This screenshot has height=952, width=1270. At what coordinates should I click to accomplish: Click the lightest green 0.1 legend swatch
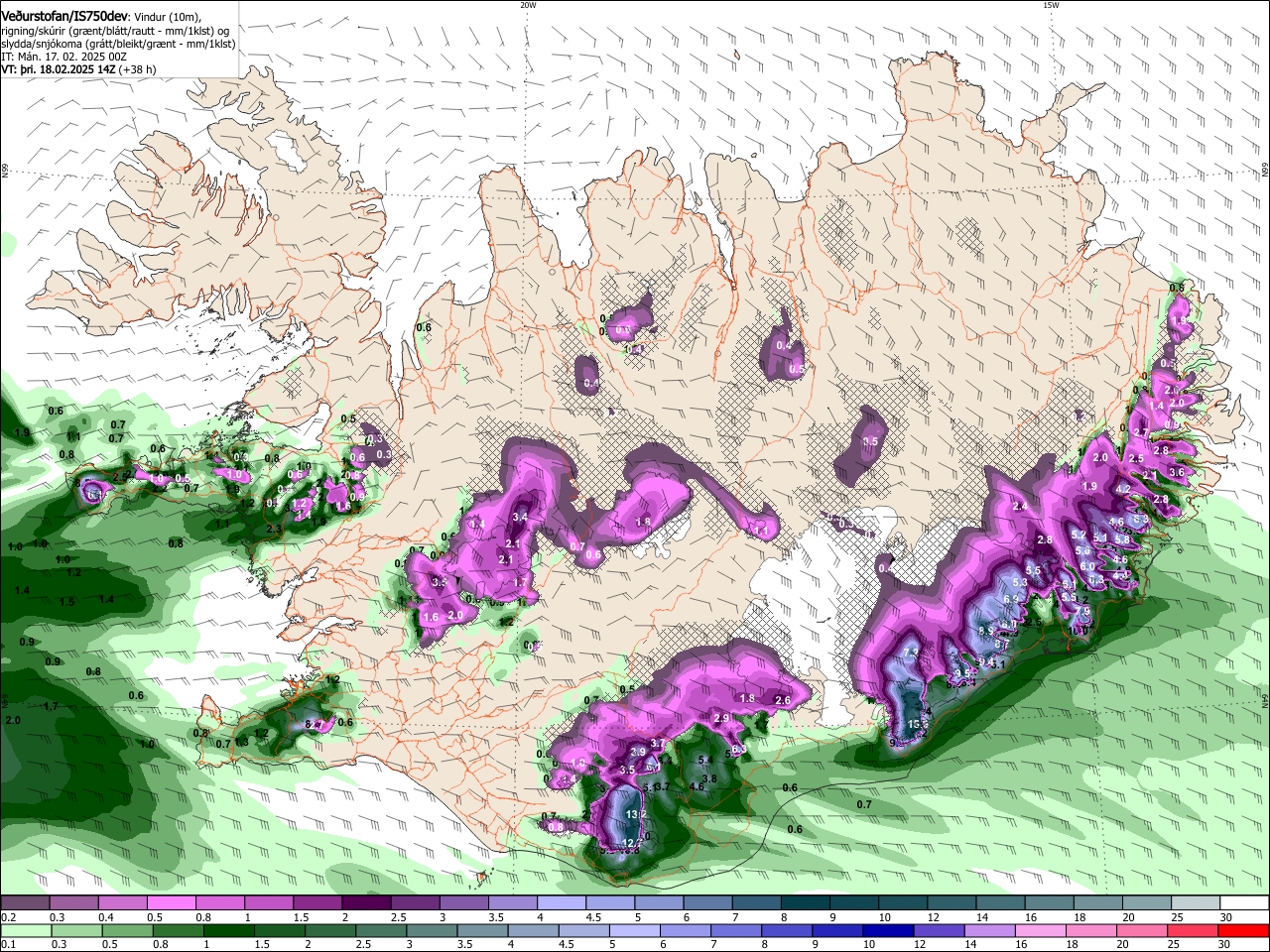click(x=25, y=930)
